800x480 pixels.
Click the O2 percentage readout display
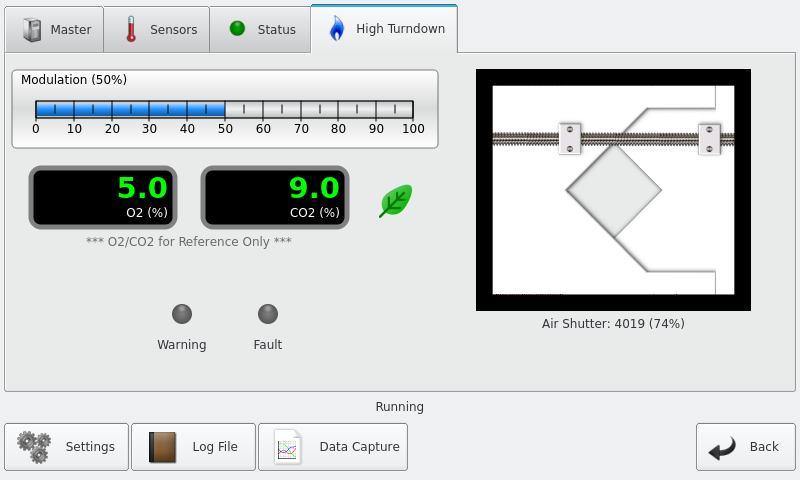pos(102,197)
